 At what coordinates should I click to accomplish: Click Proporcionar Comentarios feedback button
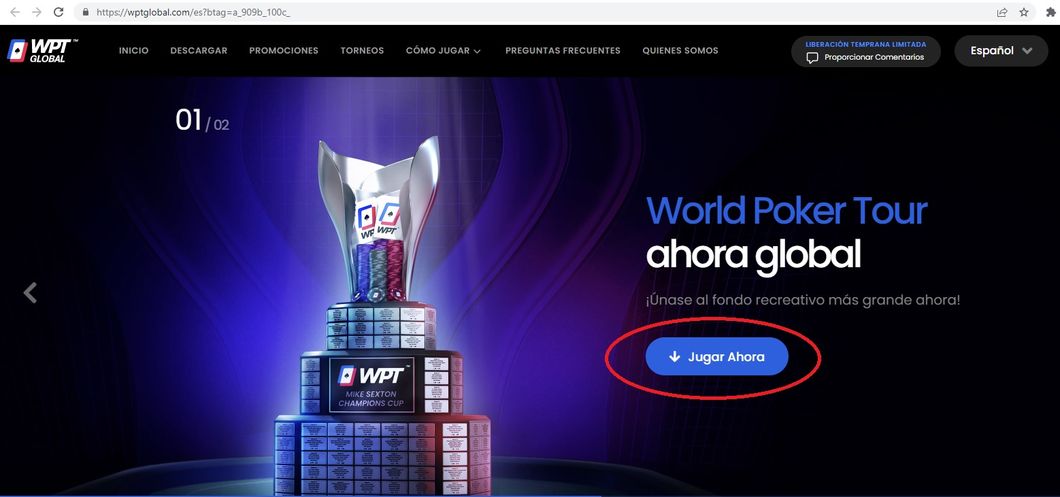865,51
